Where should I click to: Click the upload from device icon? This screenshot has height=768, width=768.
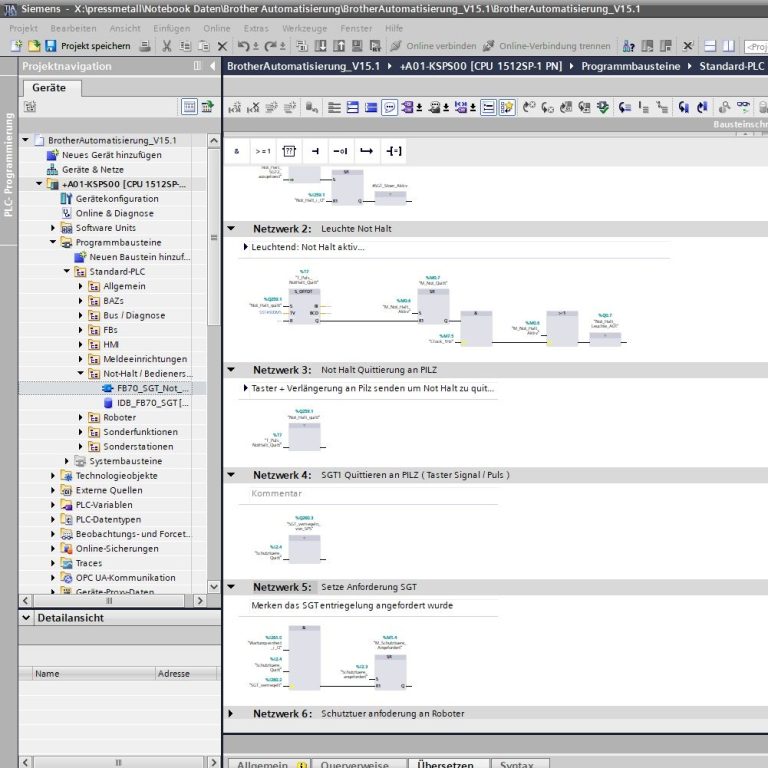[x=339, y=46]
